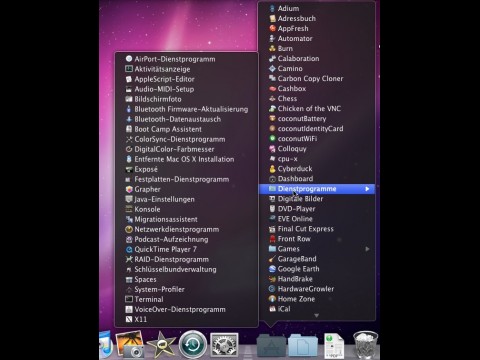This screenshot has width=480, height=360.
Task: Launch Schlüsselbundverwaltung
Action: click(x=187, y=269)
